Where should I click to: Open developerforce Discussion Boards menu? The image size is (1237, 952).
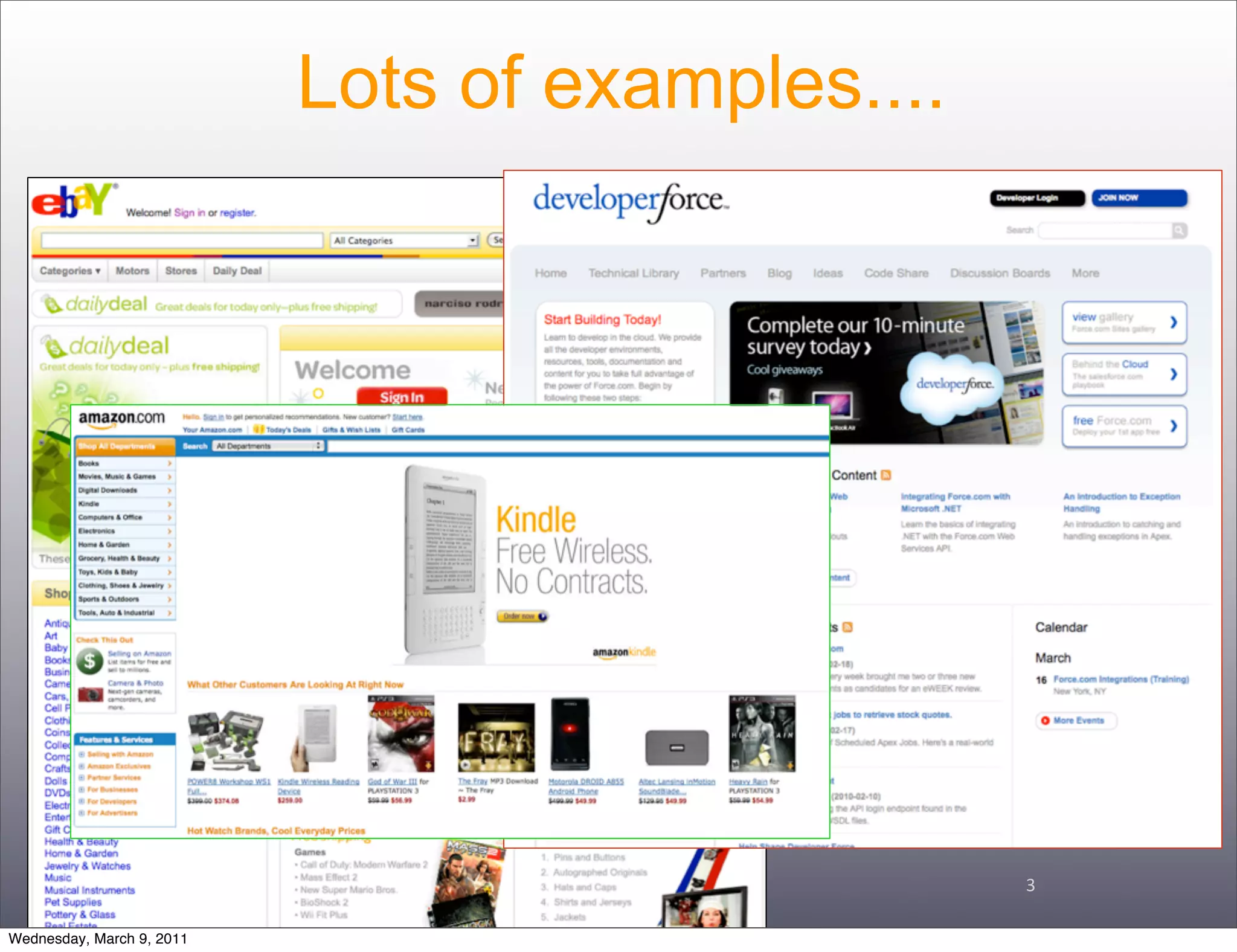tap(1000, 273)
